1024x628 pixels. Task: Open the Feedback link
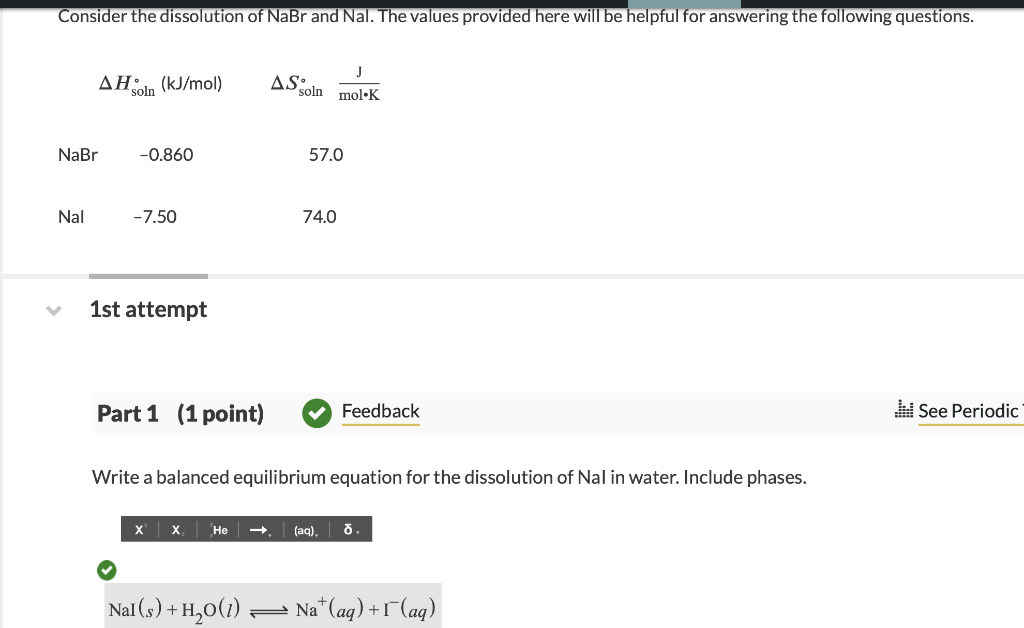coord(380,411)
